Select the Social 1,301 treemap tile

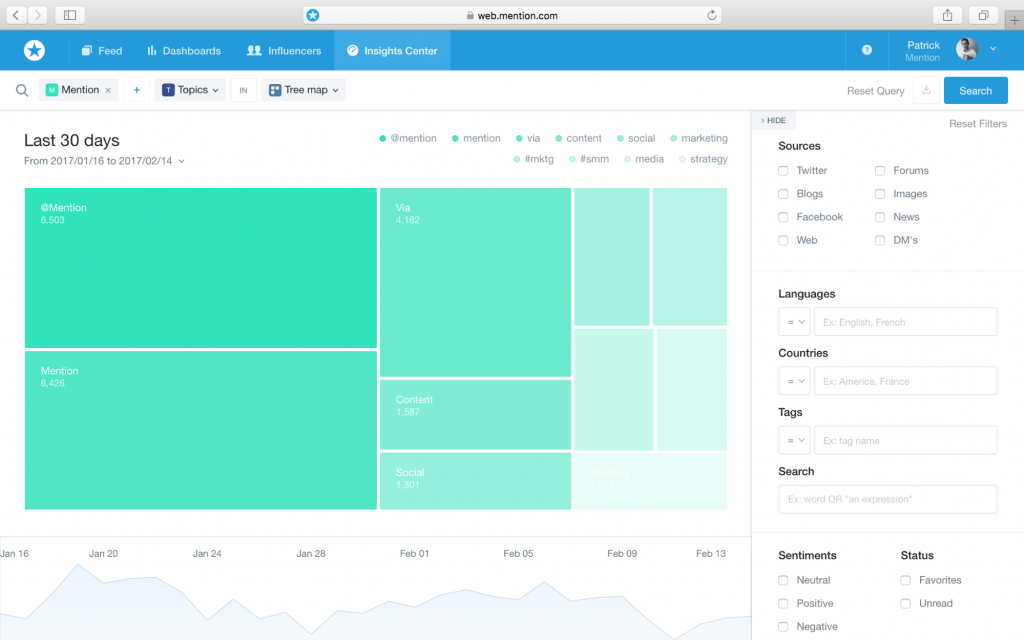coord(475,481)
